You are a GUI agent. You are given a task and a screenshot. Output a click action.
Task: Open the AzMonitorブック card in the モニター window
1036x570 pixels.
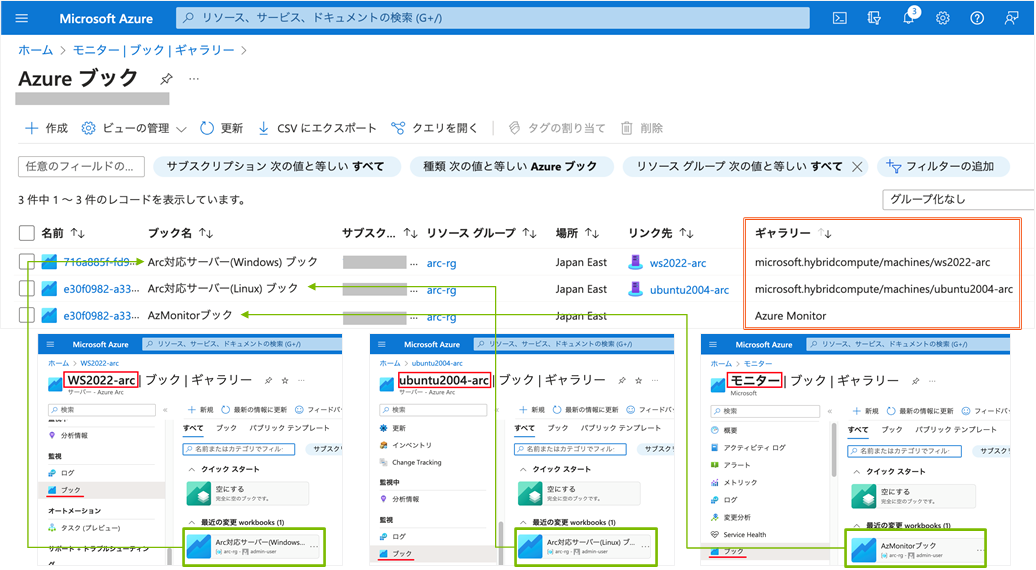pos(915,548)
